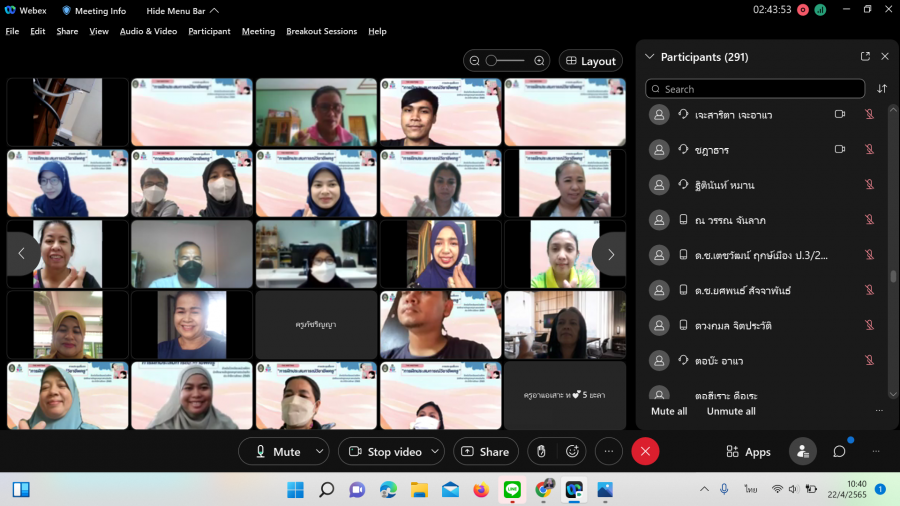This screenshot has width=900, height=506.
Task: Open the Chat bubble icon
Action: (840, 452)
